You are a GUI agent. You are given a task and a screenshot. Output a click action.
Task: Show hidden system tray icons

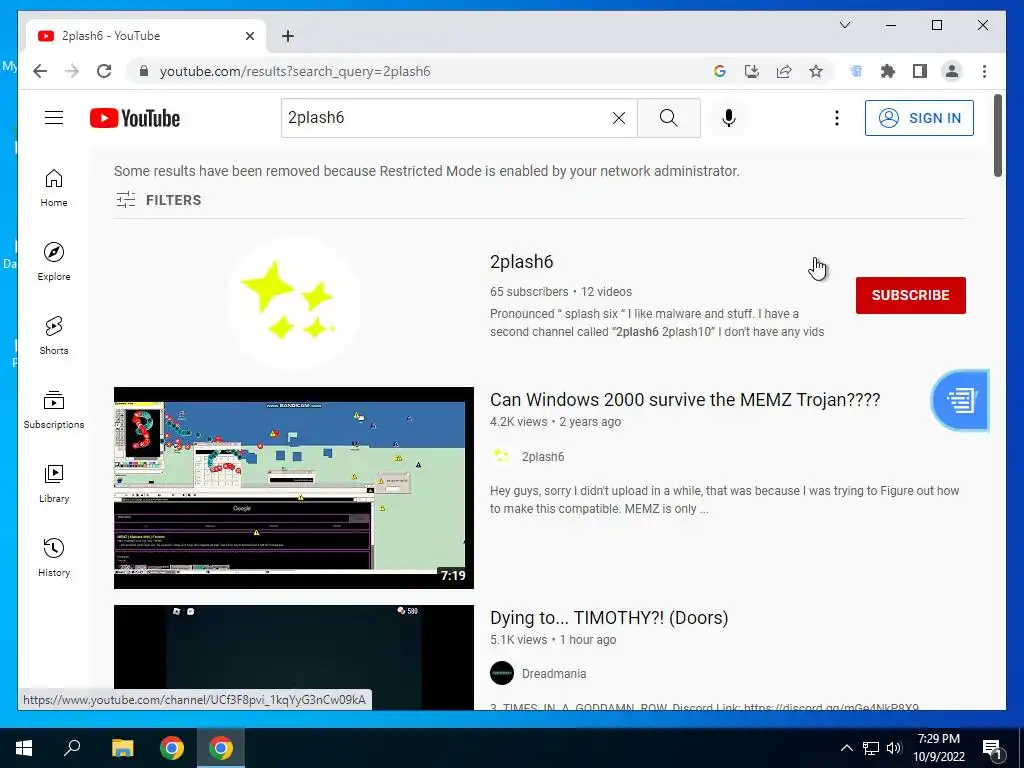coord(846,748)
